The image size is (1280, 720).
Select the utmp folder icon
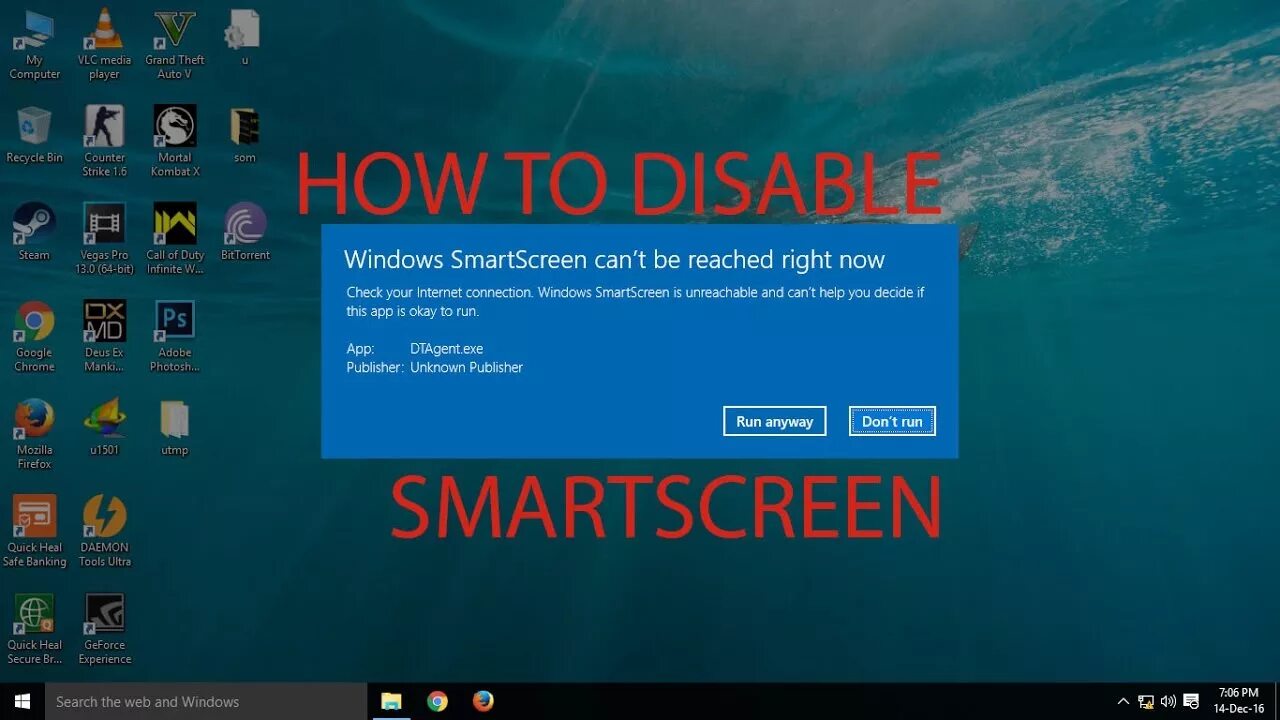pyautogui.click(x=174, y=427)
